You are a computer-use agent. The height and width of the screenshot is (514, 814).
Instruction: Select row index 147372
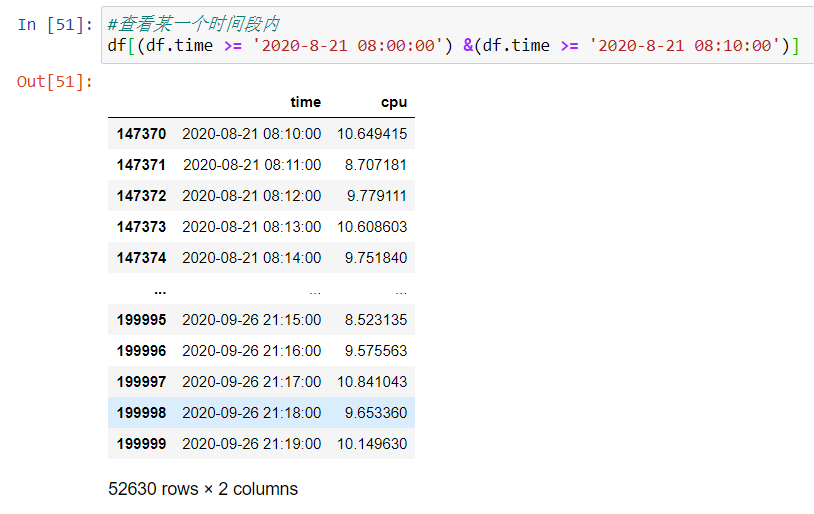(x=141, y=196)
